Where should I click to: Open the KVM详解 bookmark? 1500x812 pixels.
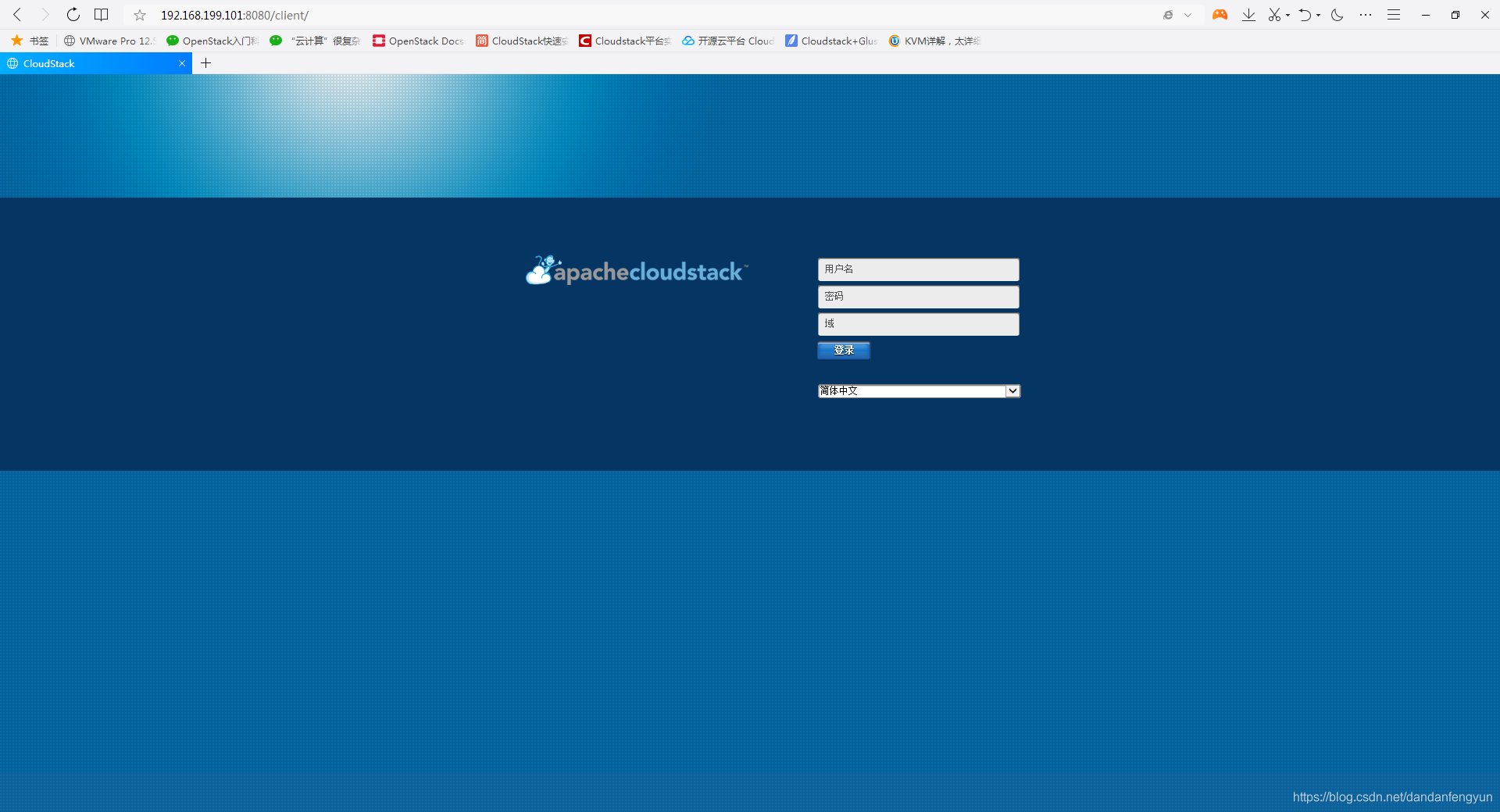click(934, 41)
